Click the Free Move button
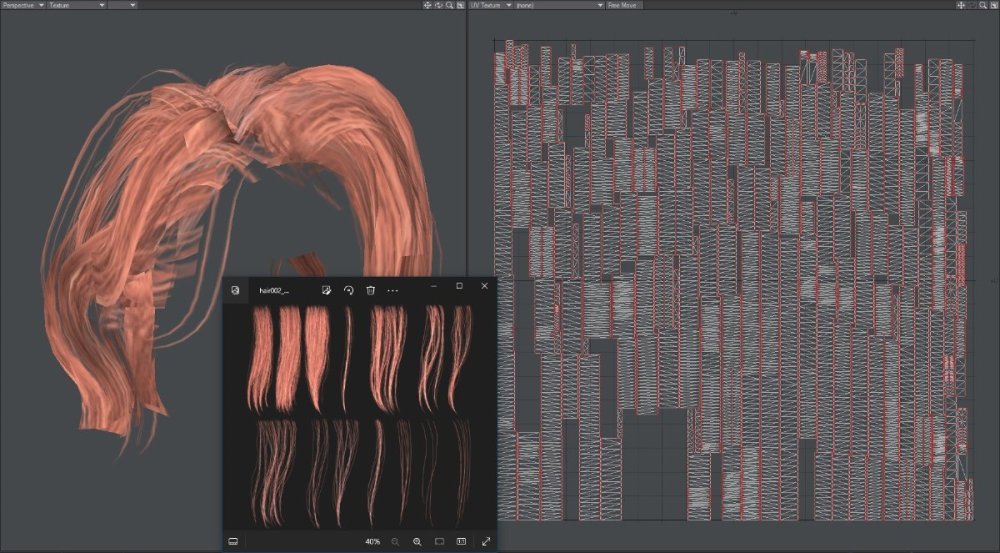Image resolution: width=1000 pixels, height=553 pixels. point(624,5)
